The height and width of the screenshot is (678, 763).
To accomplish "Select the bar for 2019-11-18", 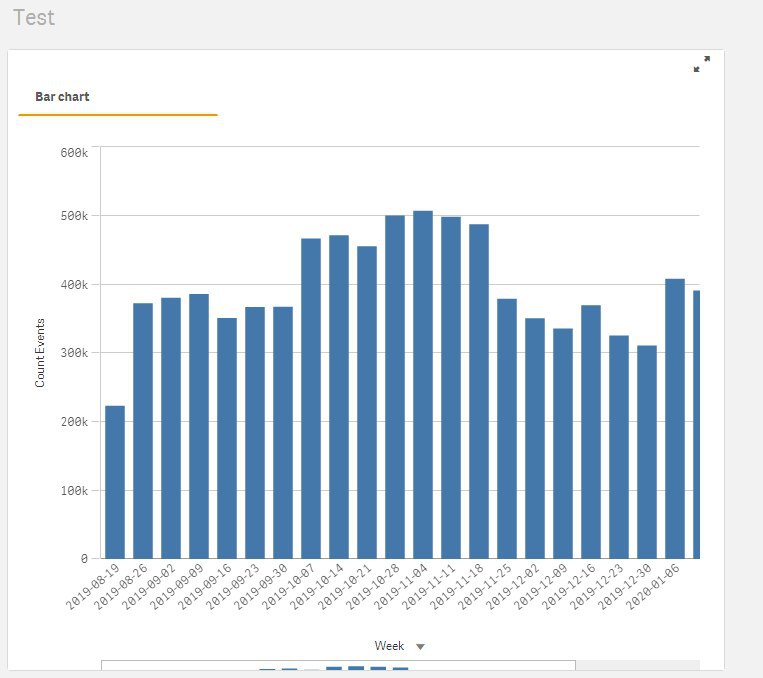I will [479, 391].
